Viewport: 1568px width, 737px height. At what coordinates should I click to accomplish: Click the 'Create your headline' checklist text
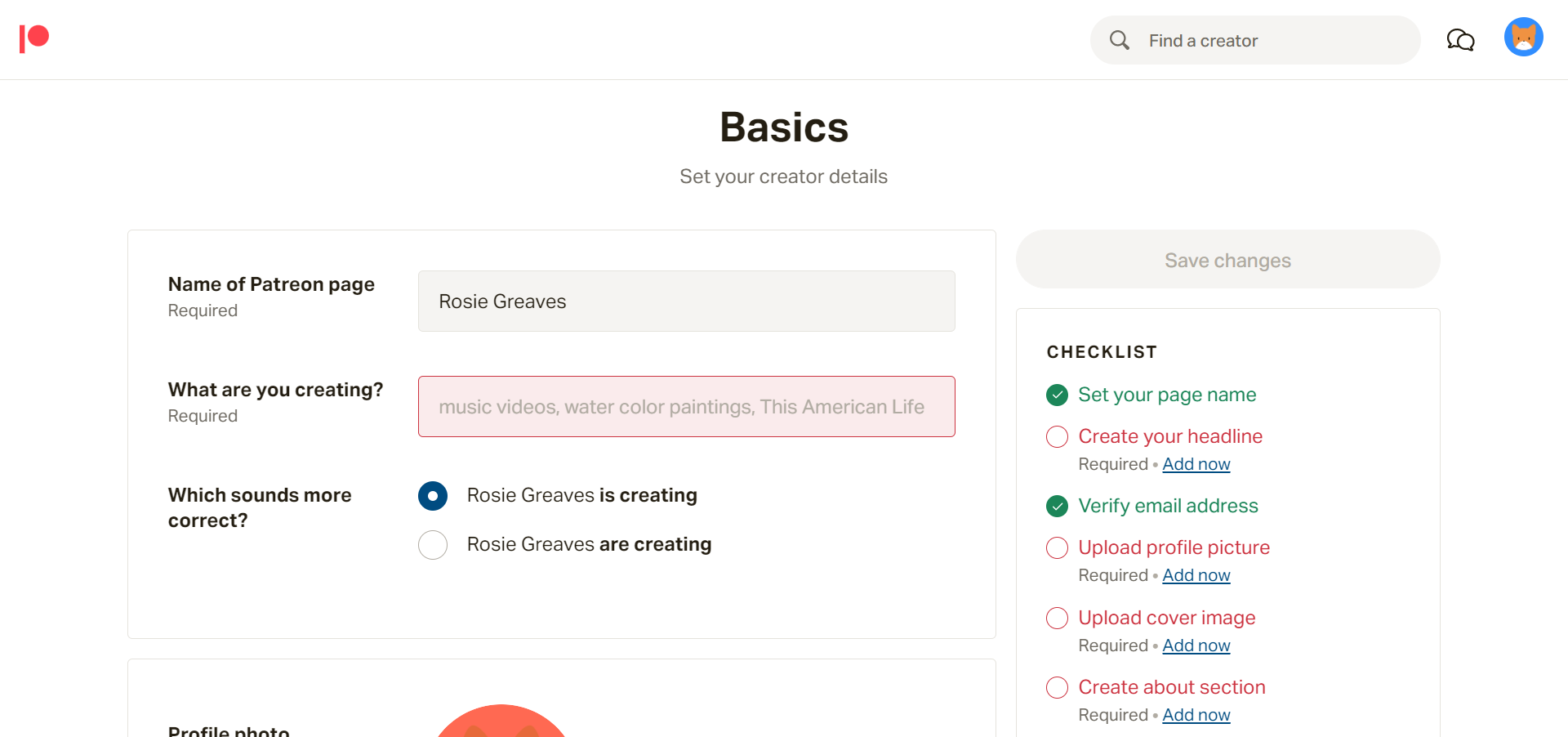(1170, 437)
